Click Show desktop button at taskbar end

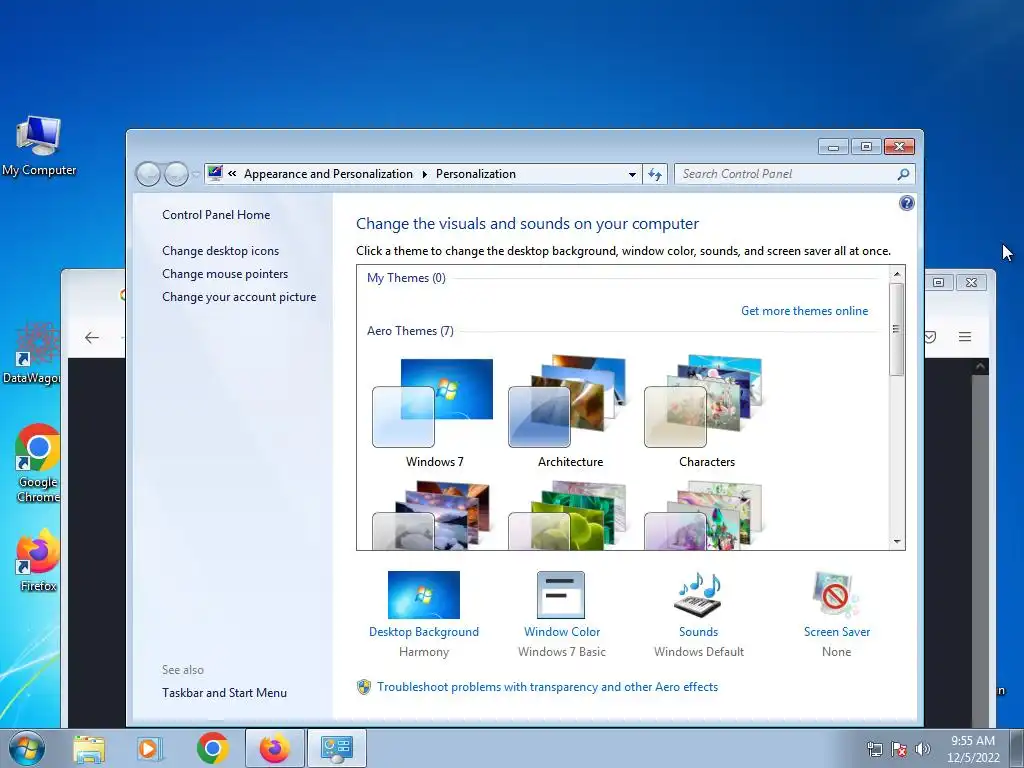(x=1017, y=748)
